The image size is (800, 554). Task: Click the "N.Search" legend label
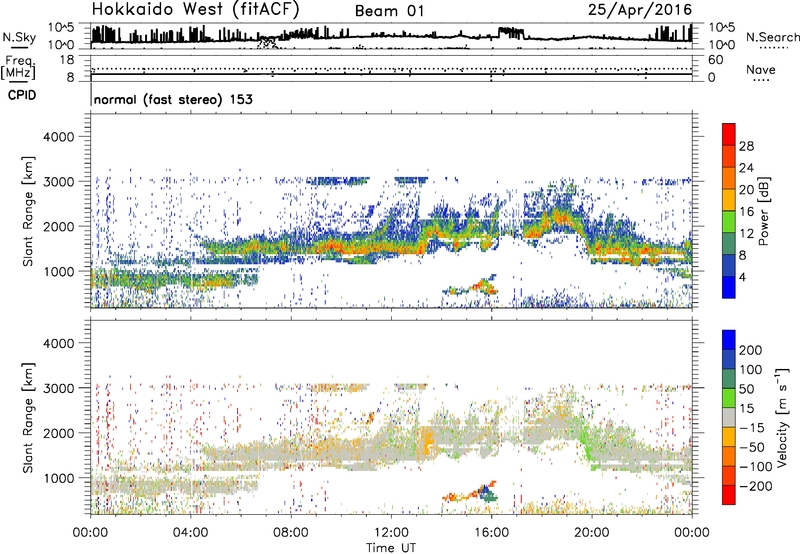[x=772, y=37]
